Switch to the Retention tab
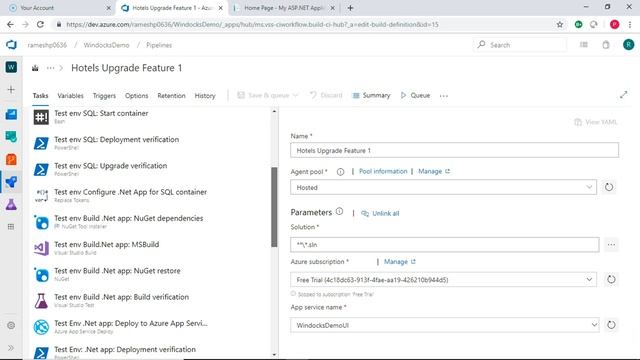 [171, 96]
